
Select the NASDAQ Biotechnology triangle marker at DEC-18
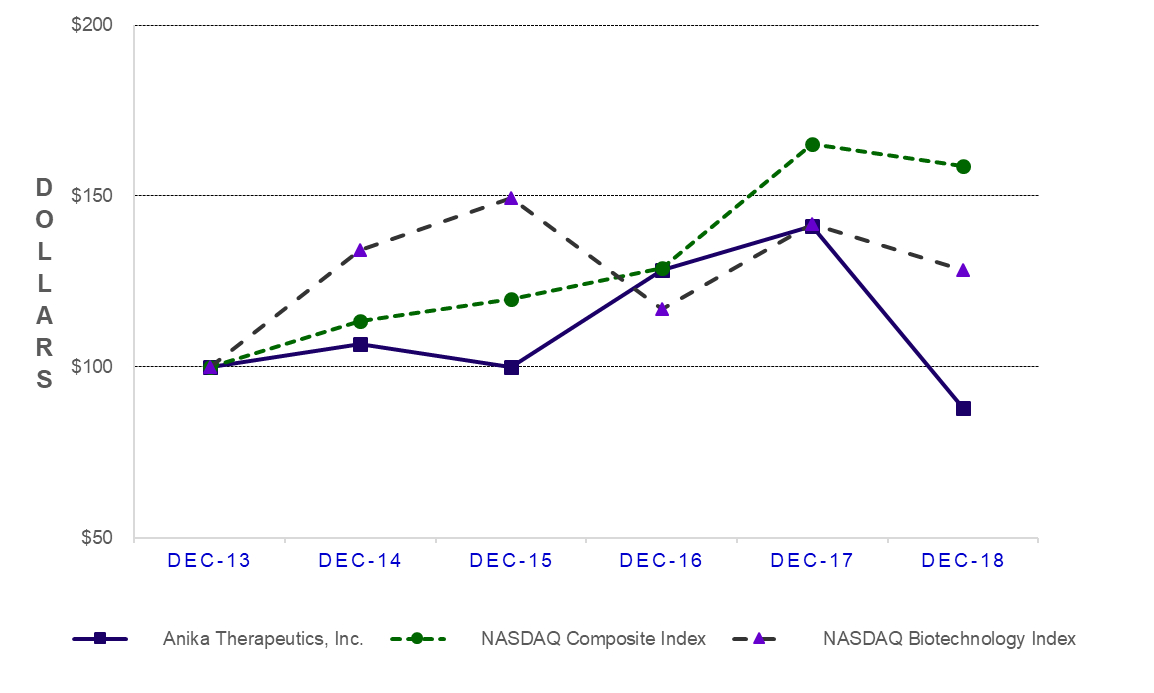[963, 270]
